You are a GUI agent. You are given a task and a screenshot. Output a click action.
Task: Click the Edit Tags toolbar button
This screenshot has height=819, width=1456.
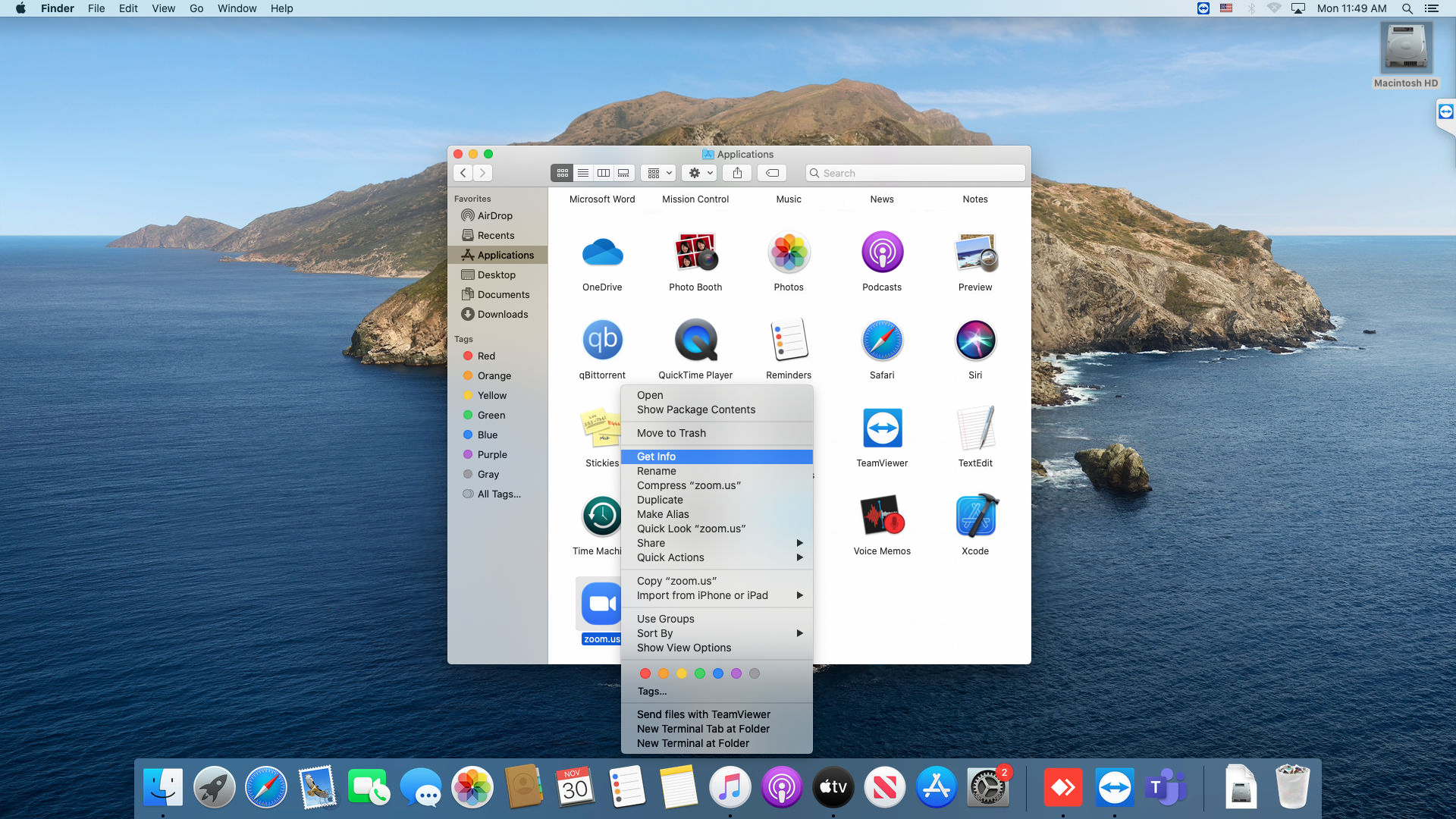click(x=772, y=173)
